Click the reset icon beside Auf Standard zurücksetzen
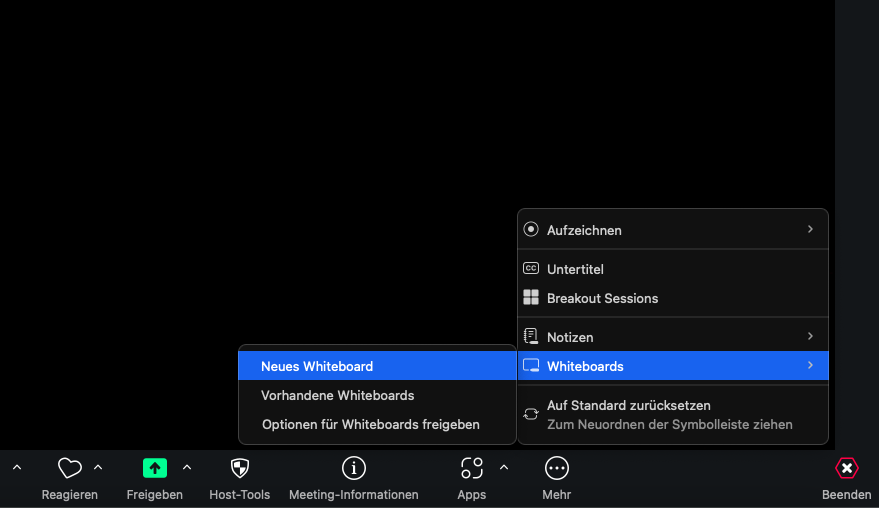 click(531, 414)
